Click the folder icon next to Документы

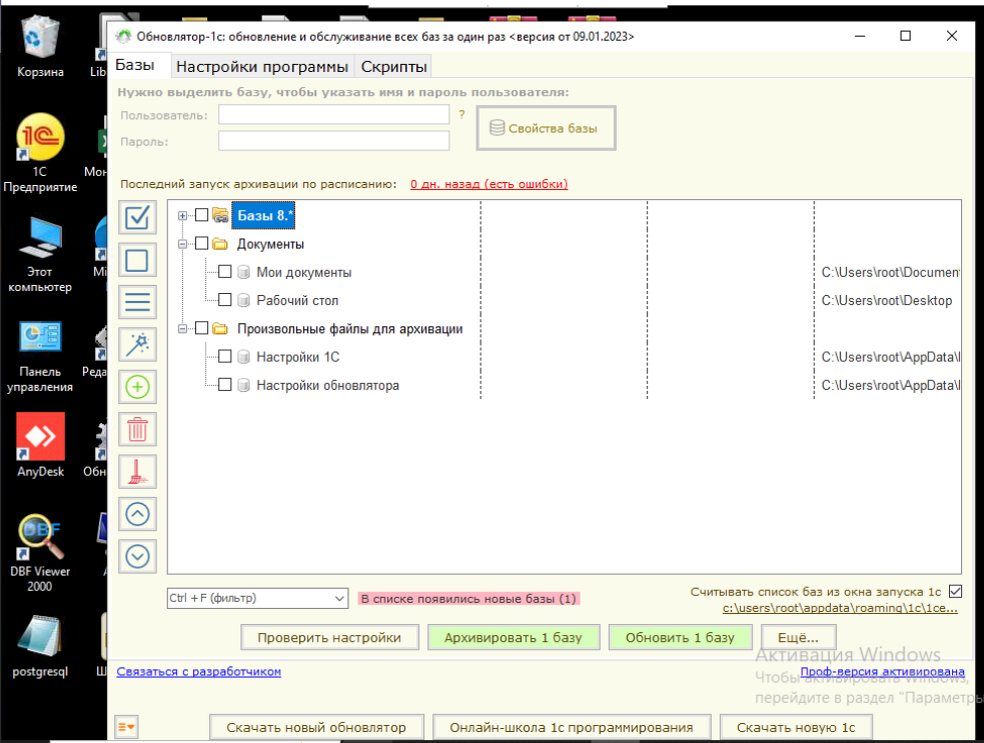(x=220, y=243)
